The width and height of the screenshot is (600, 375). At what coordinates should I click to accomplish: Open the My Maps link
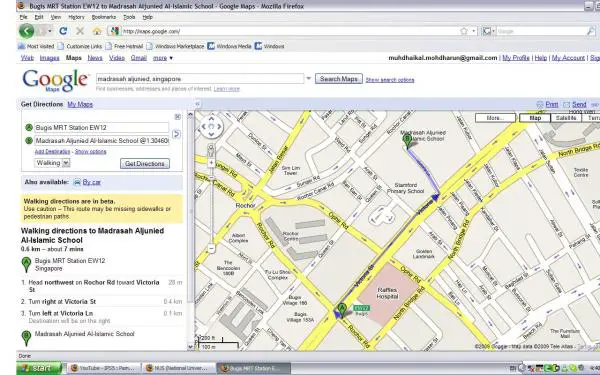tap(80, 104)
